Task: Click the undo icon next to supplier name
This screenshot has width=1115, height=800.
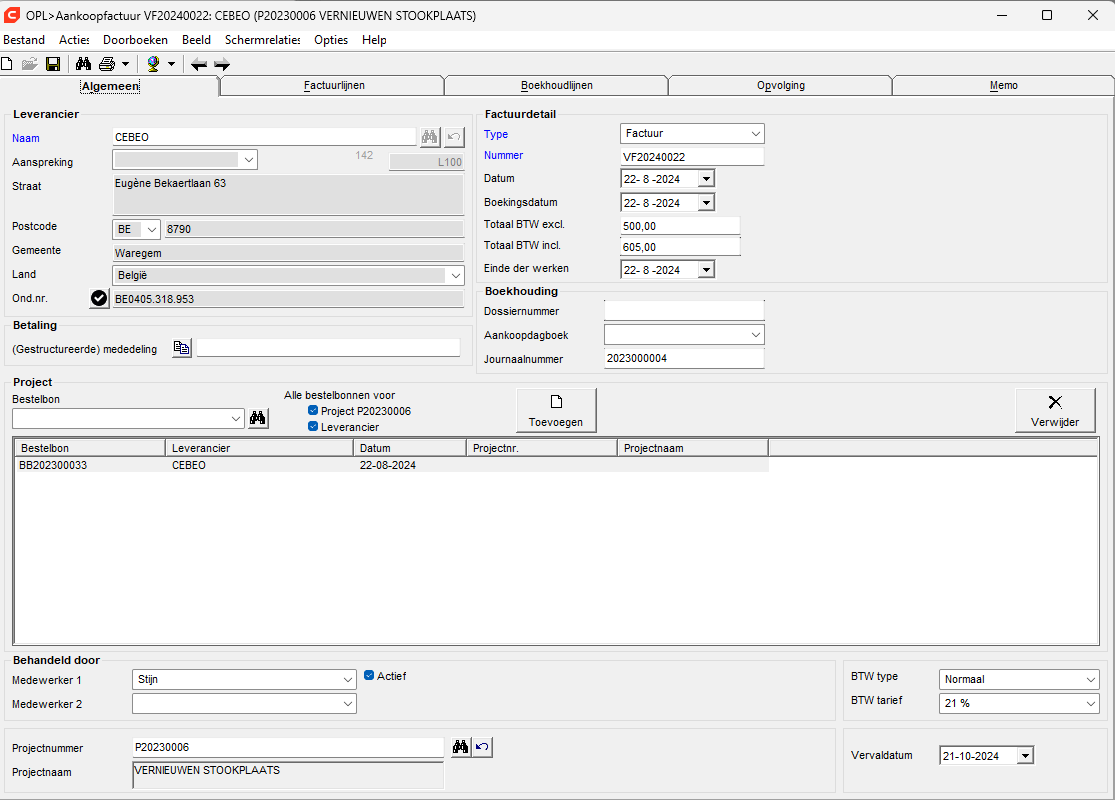Action: pos(454,137)
